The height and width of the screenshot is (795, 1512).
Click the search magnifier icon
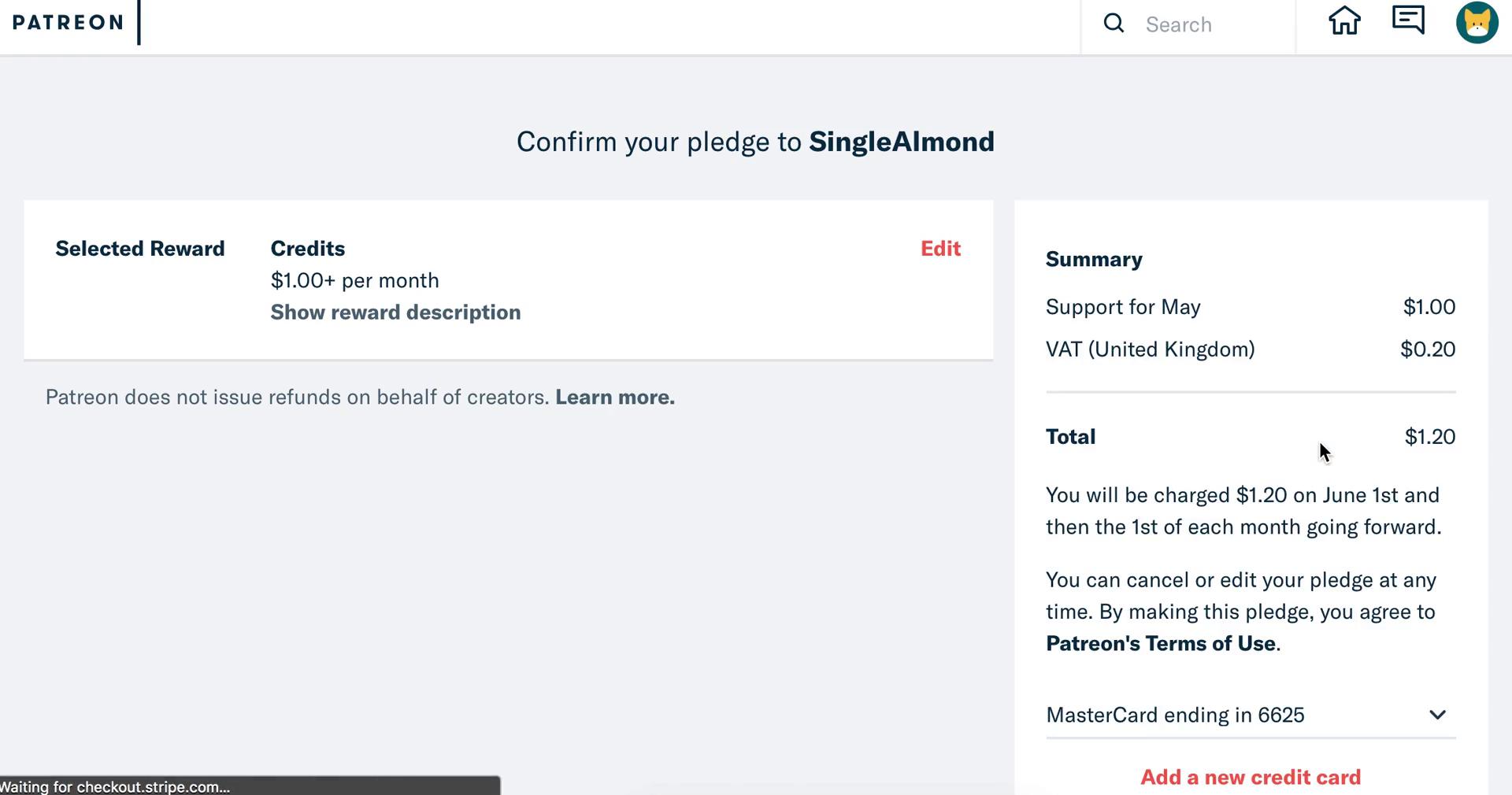coord(1114,24)
